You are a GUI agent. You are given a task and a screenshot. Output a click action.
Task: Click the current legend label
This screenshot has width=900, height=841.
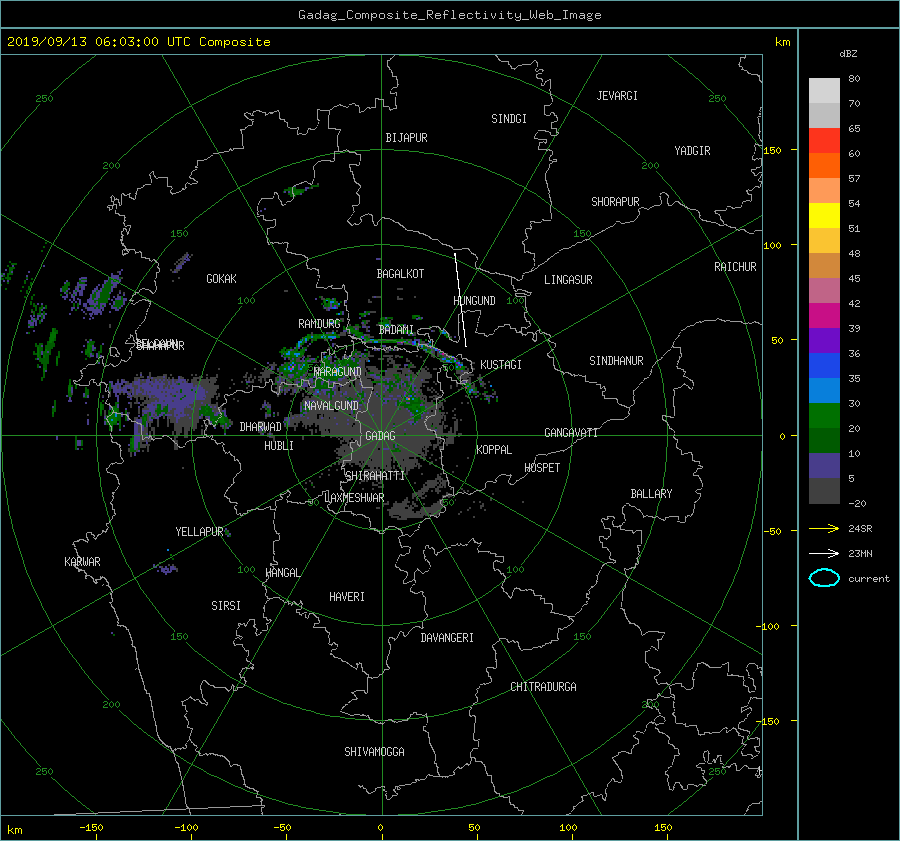tap(868, 579)
